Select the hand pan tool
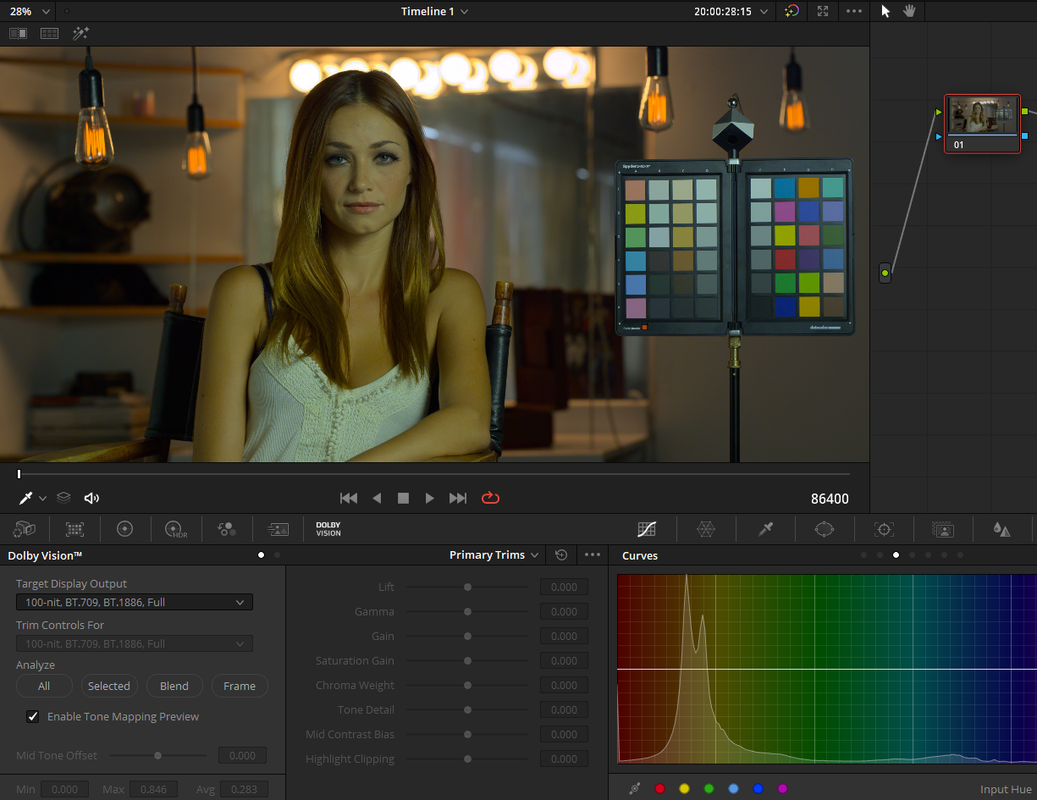Image resolution: width=1037 pixels, height=800 pixels. point(909,11)
